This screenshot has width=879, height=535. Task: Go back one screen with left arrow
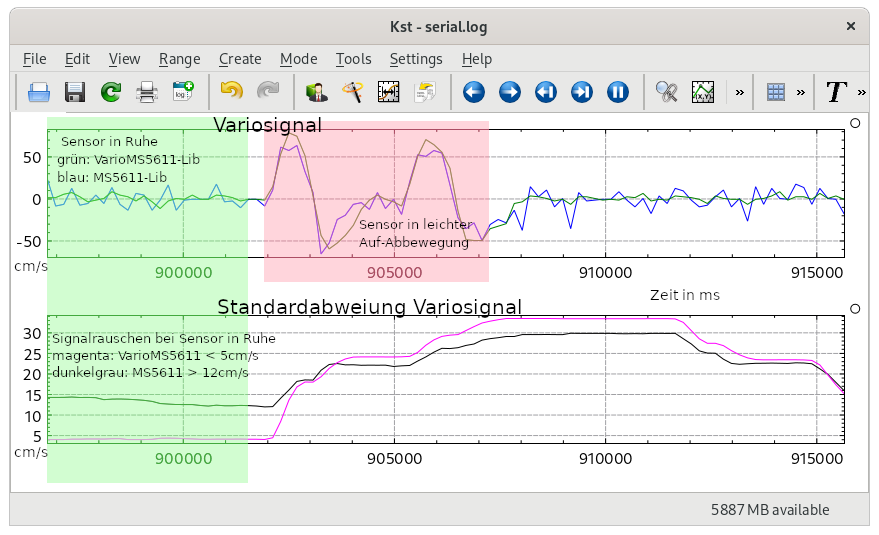(474, 92)
